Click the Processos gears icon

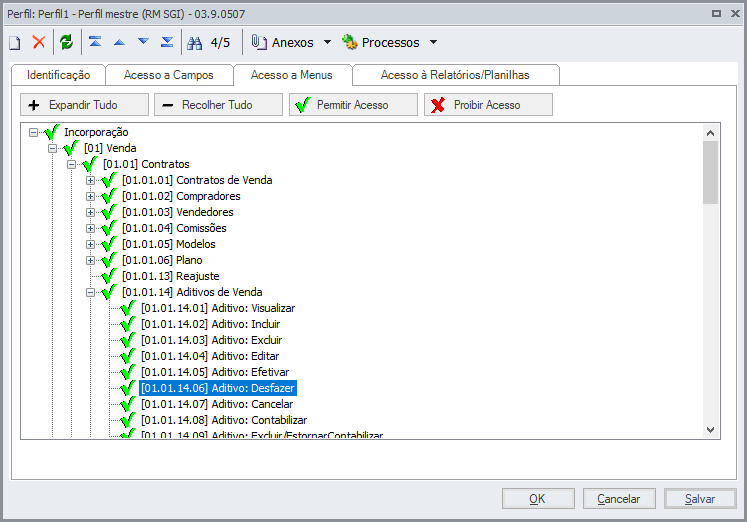click(x=349, y=42)
